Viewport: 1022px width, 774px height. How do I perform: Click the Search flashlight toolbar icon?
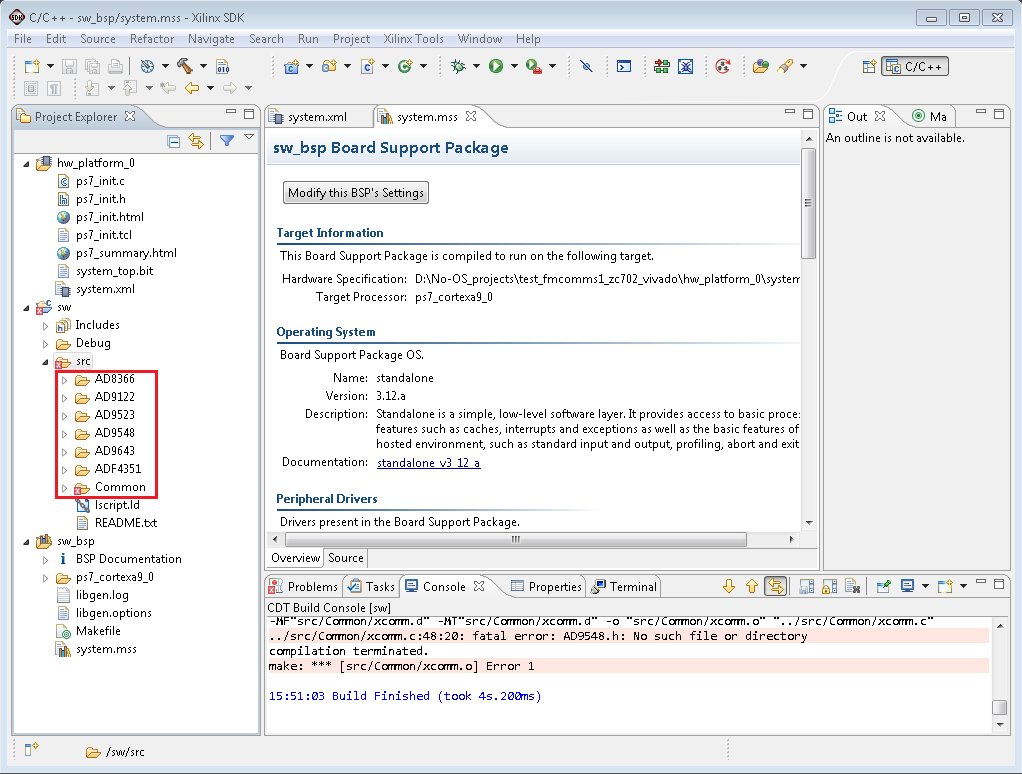pyautogui.click(x=785, y=66)
